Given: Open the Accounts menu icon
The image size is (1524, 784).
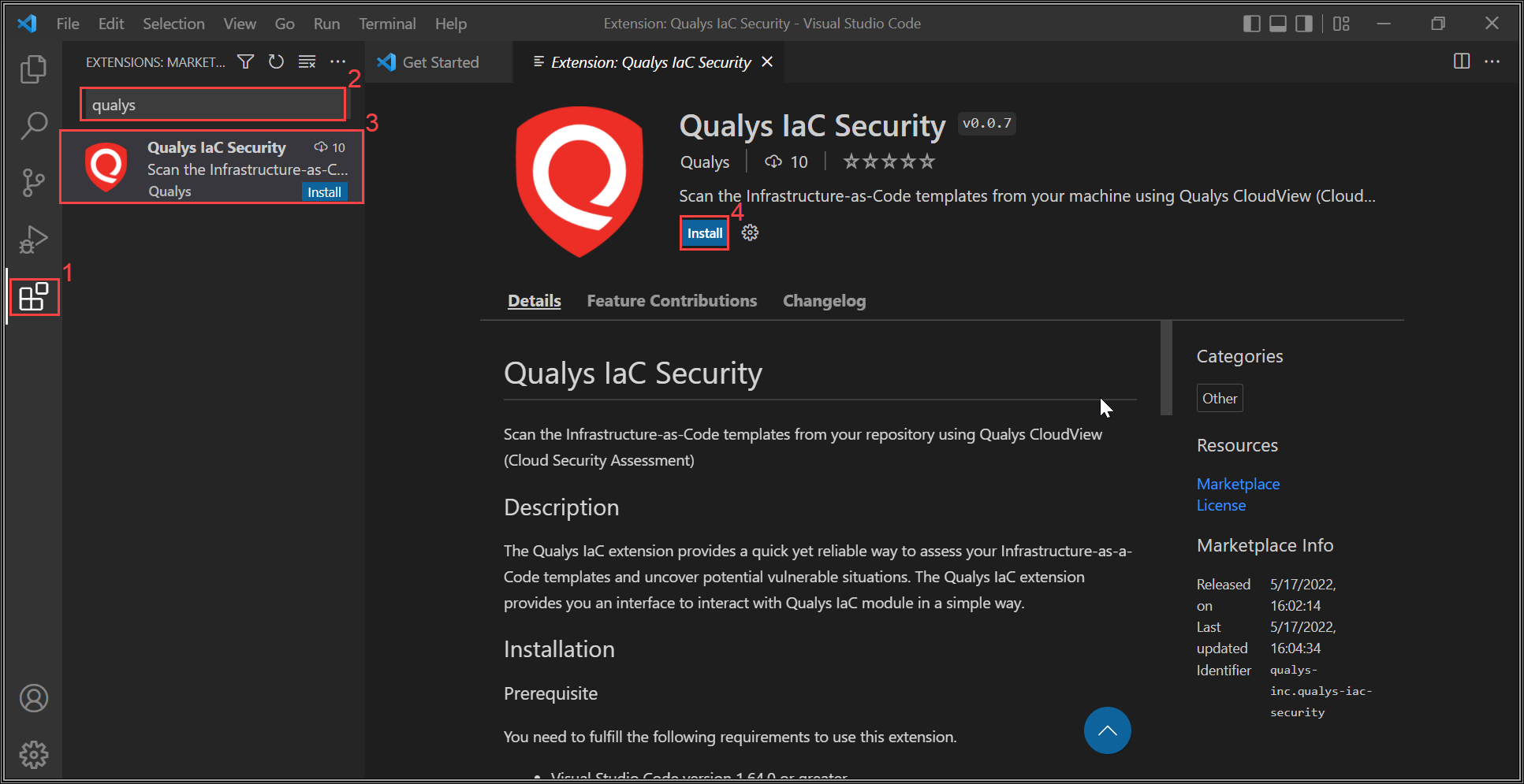Looking at the screenshot, I should pos(34,698).
